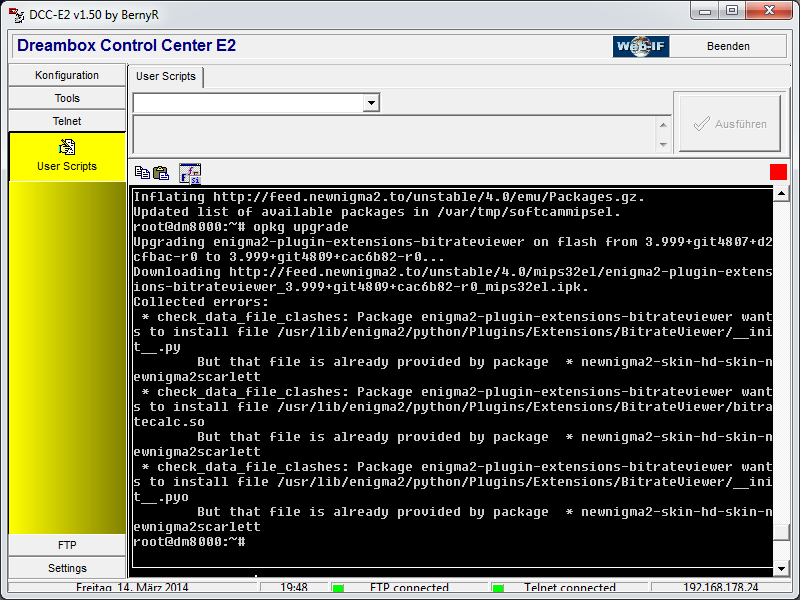Click the "Telnet connected" status bar entry
Screen dimensions: 800x600
coord(569,588)
